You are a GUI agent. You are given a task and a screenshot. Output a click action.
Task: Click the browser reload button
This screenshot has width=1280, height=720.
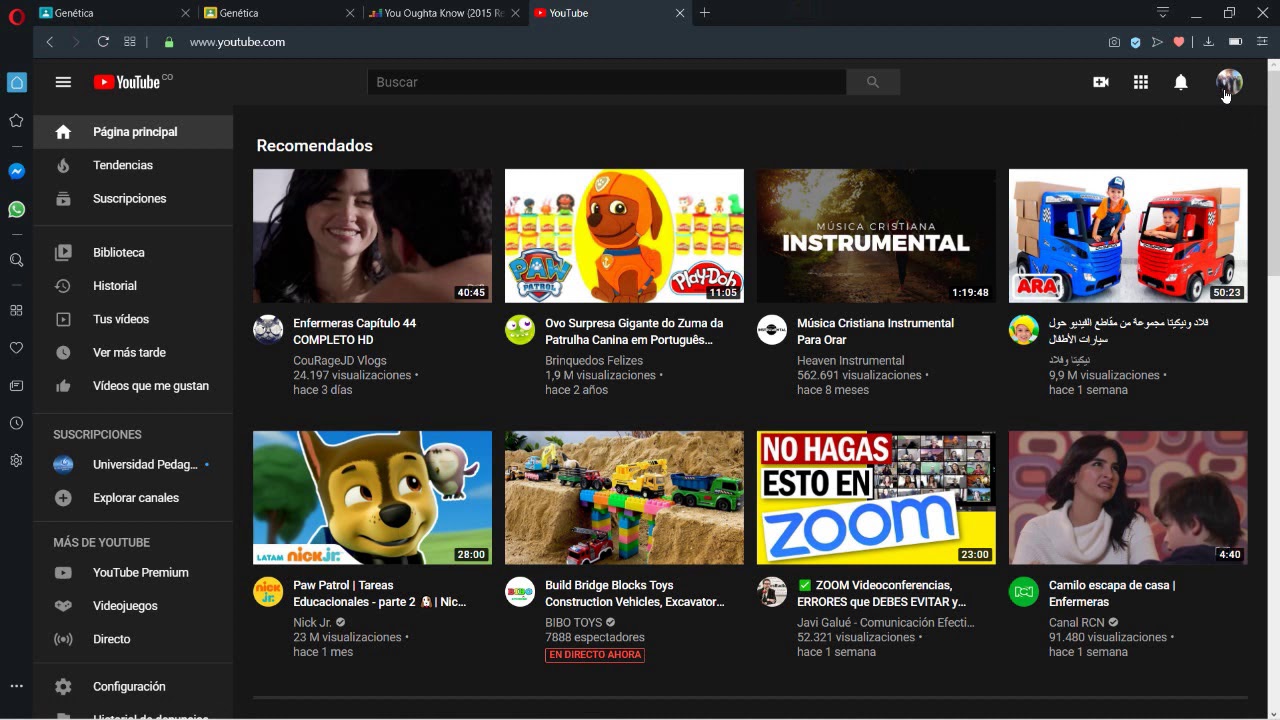[103, 42]
